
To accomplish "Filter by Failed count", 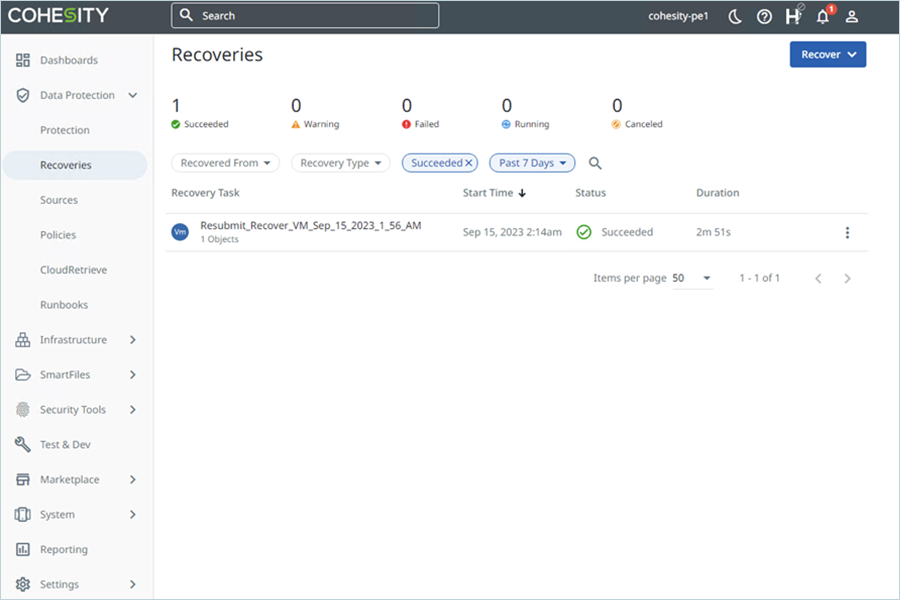I will (420, 113).
